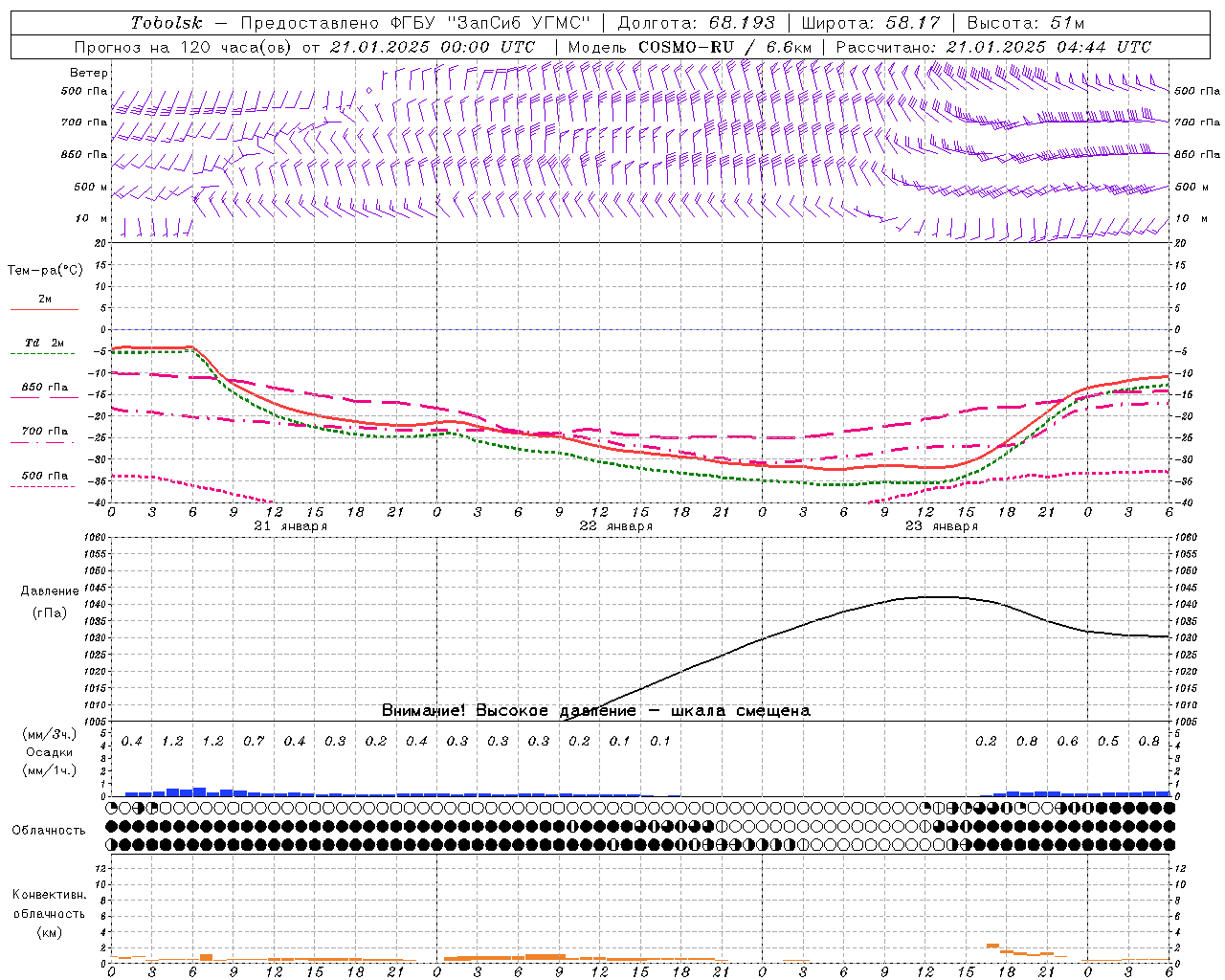
Task: Click 500 м wind level on left axis
Action: 91,187
